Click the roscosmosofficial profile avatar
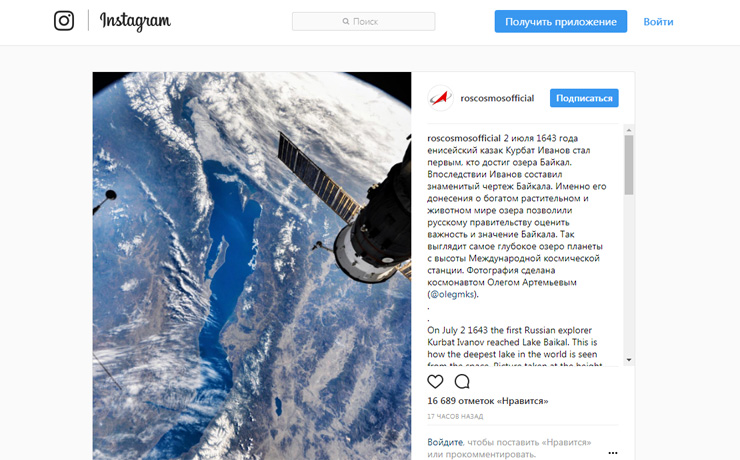 [x=440, y=98]
